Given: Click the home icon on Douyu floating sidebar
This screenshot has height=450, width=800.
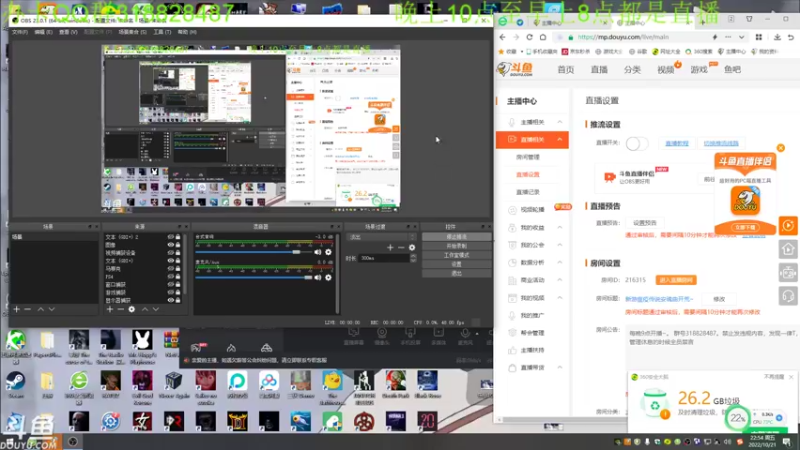Looking at the screenshot, I should [788, 249].
